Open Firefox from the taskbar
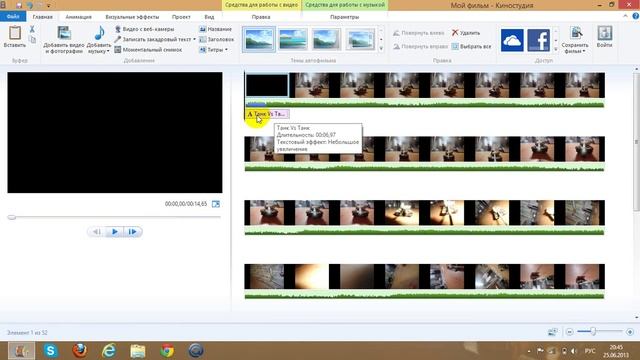The height and width of the screenshot is (360, 640). tap(80, 351)
